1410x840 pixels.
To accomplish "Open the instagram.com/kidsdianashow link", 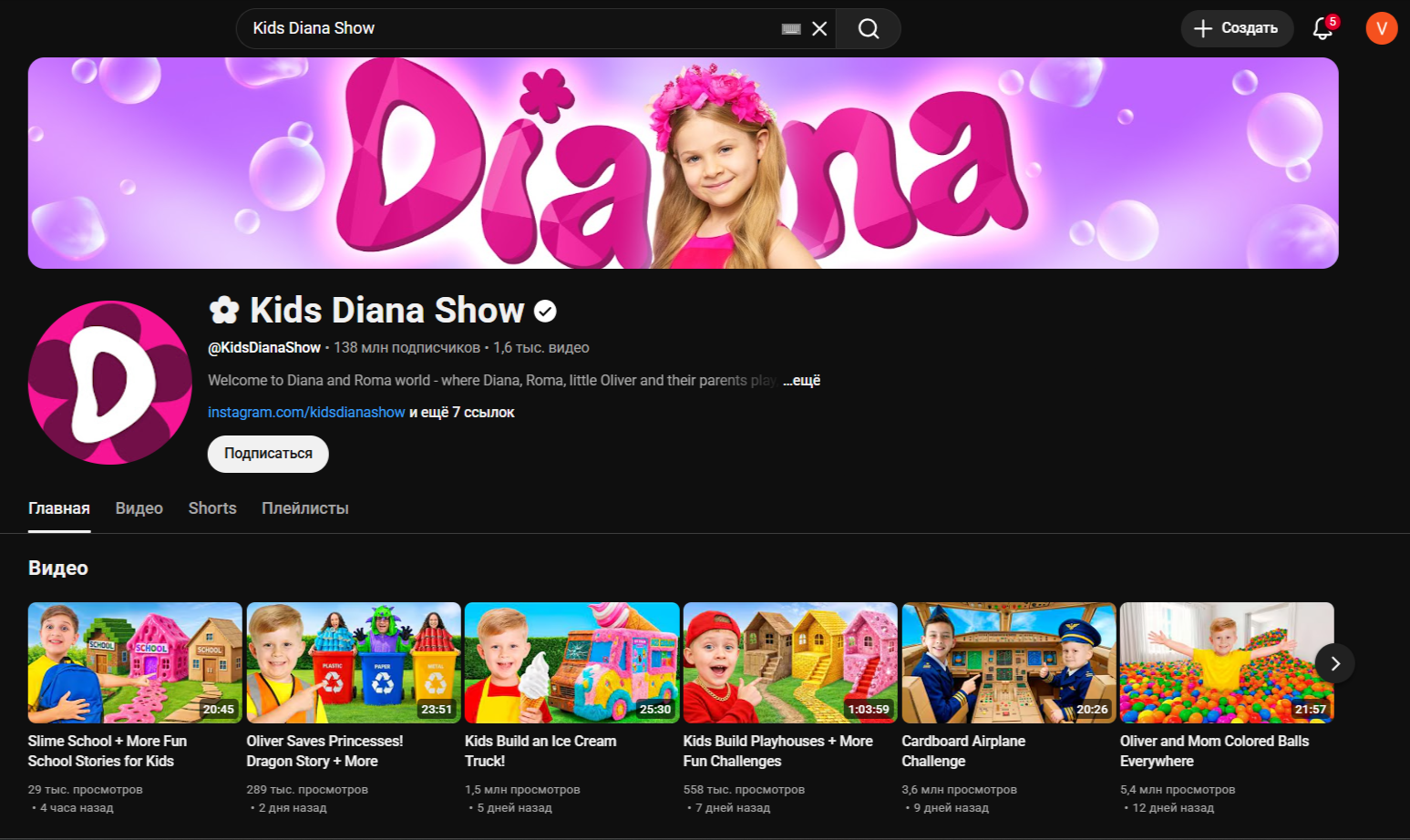I will click(306, 412).
